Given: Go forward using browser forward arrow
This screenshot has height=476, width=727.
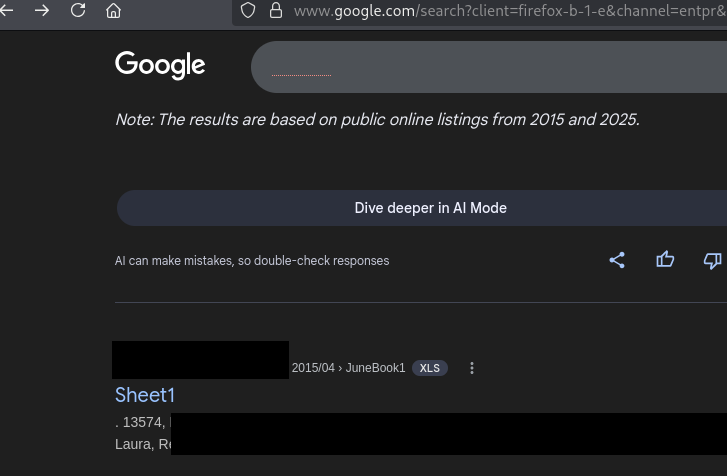Looking at the screenshot, I should pyautogui.click(x=42, y=10).
